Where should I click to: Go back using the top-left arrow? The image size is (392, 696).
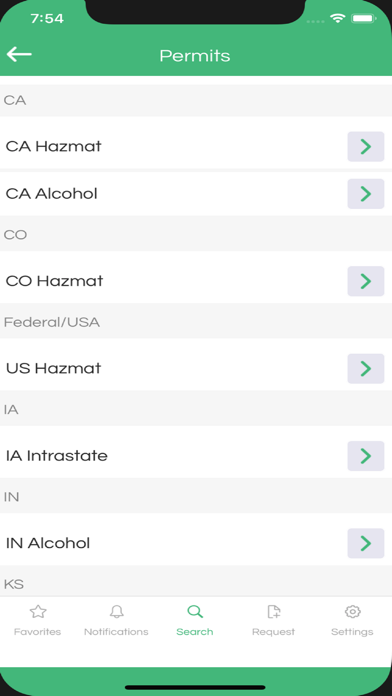(19, 55)
